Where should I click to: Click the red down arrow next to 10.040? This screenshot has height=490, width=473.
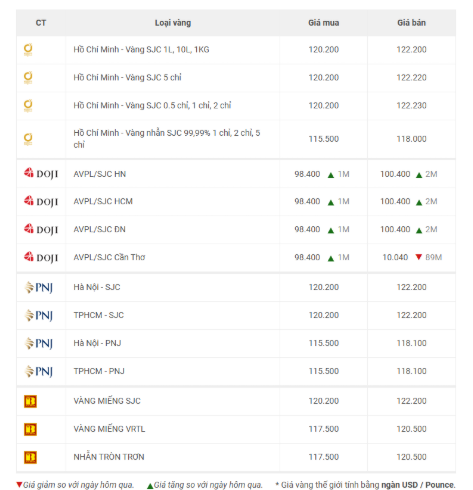(x=419, y=257)
